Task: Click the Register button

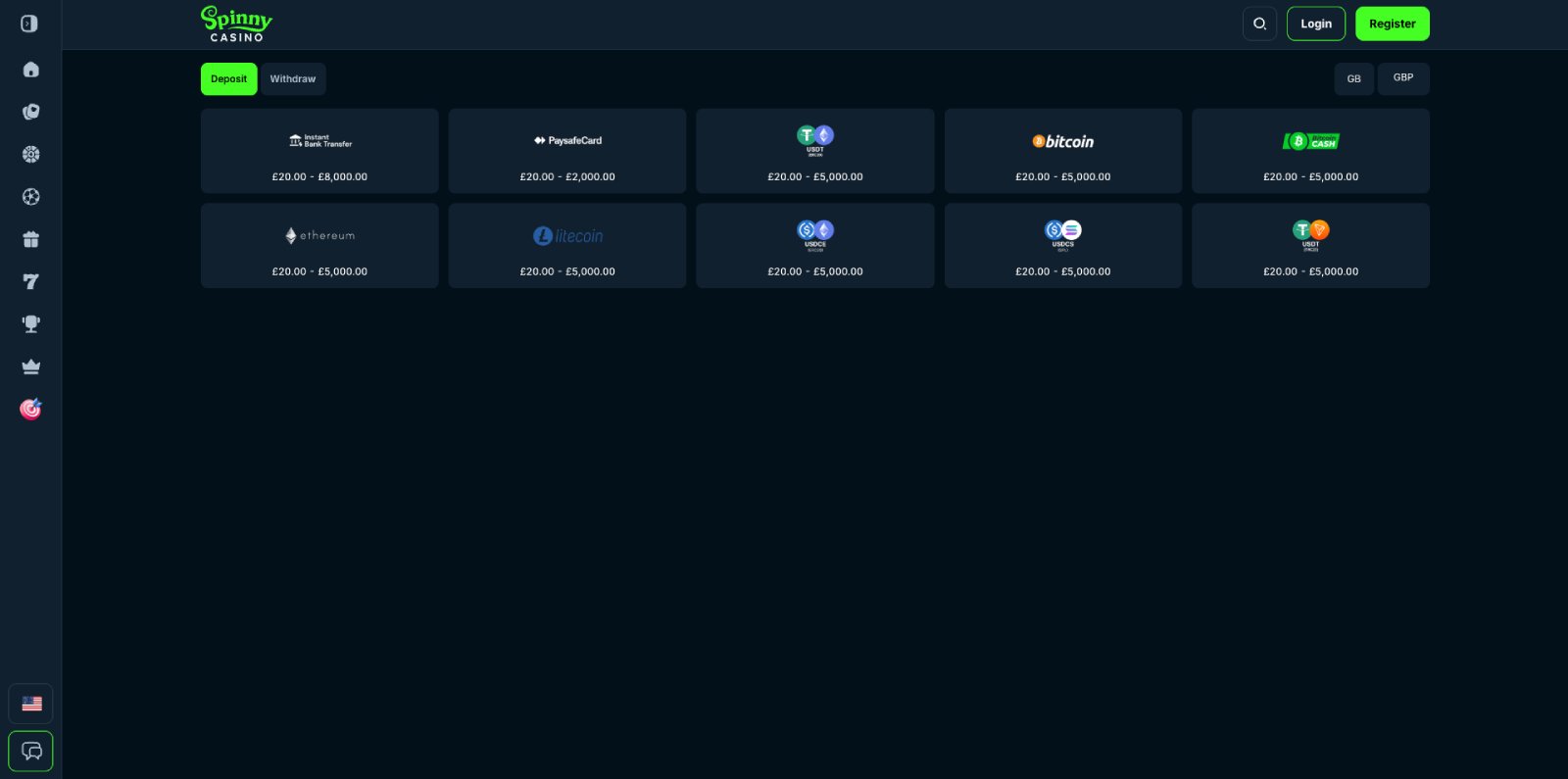Action: pos(1393,24)
